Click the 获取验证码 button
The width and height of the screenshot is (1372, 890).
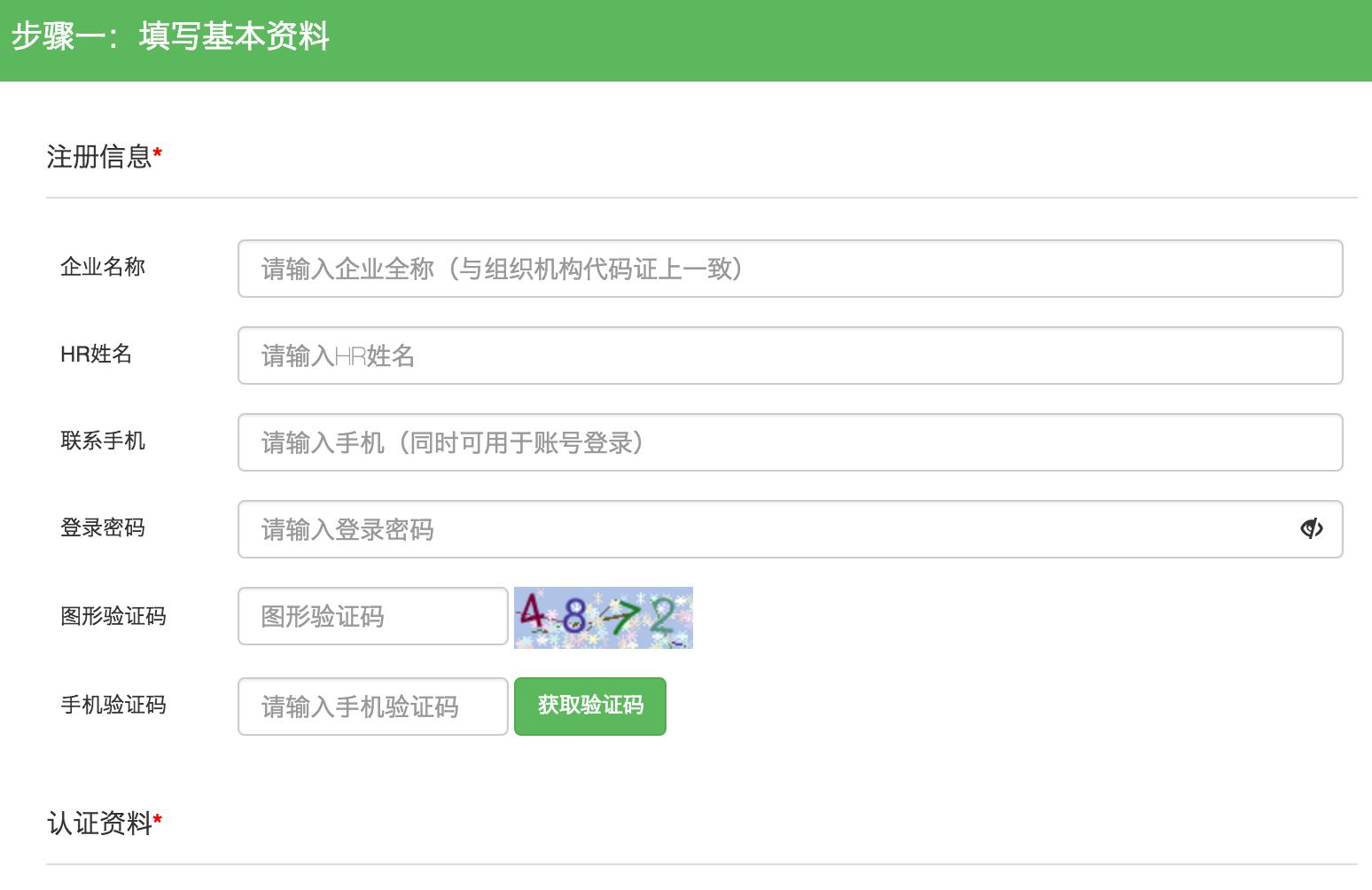click(590, 706)
